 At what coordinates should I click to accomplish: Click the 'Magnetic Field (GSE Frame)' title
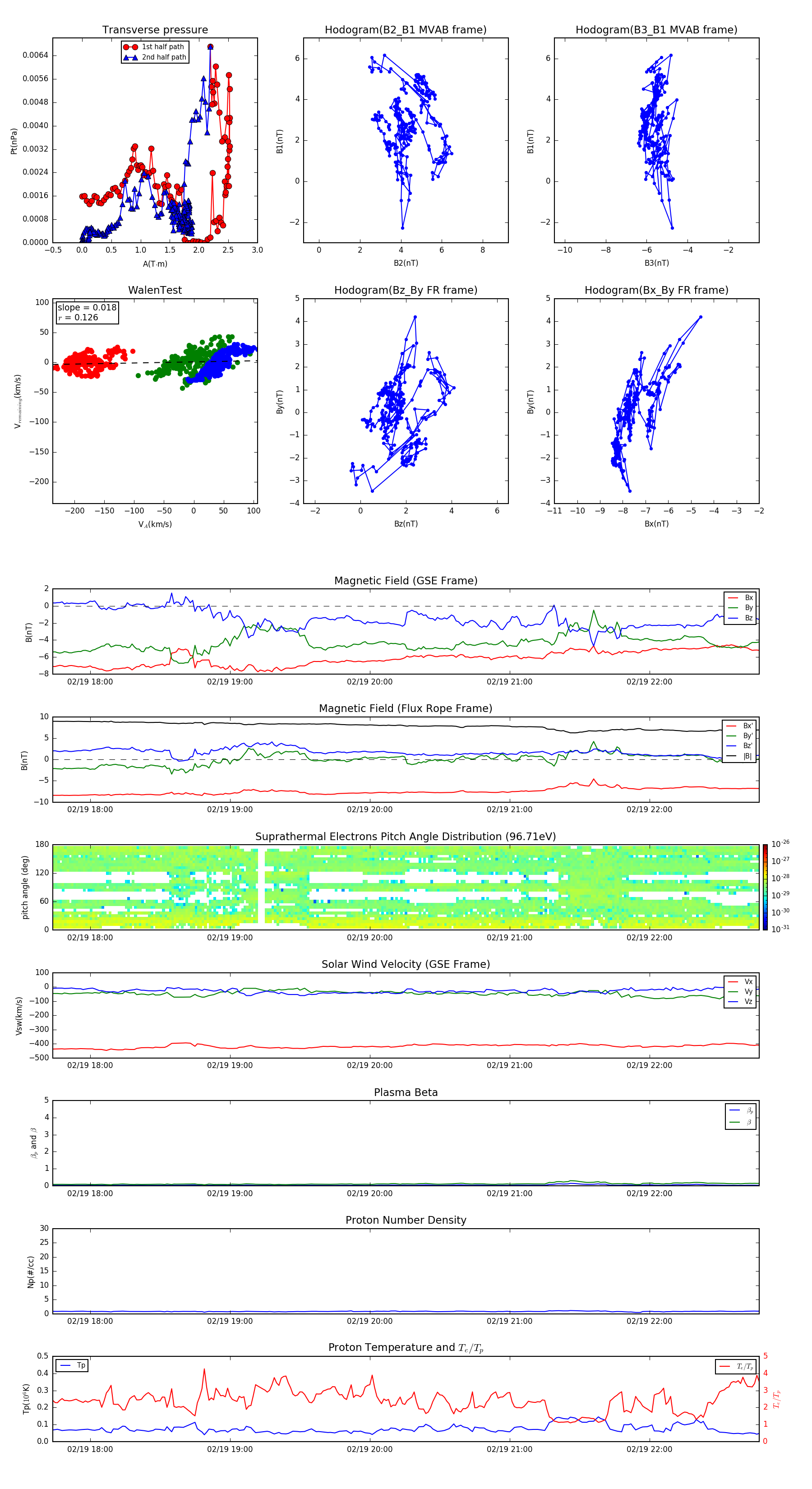point(406,581)
